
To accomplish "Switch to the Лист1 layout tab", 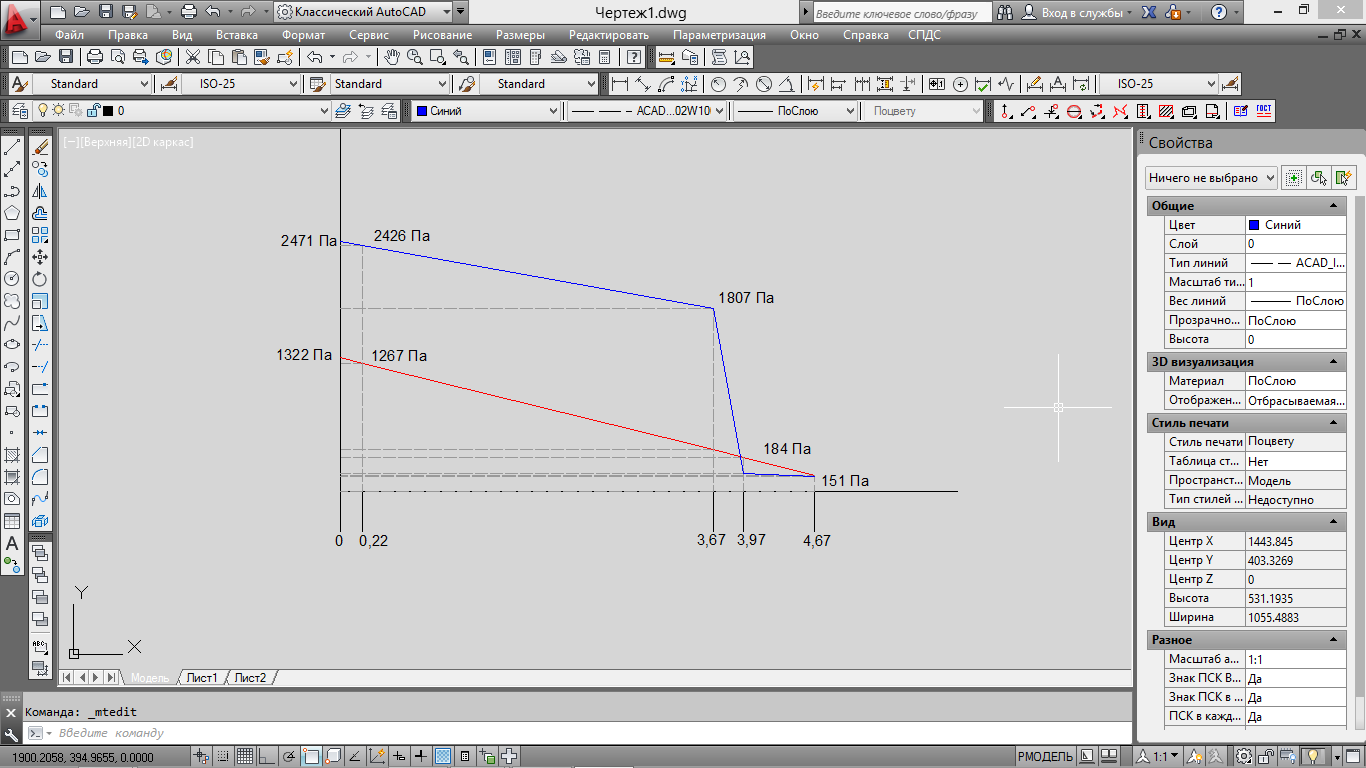I will [202, 677].
